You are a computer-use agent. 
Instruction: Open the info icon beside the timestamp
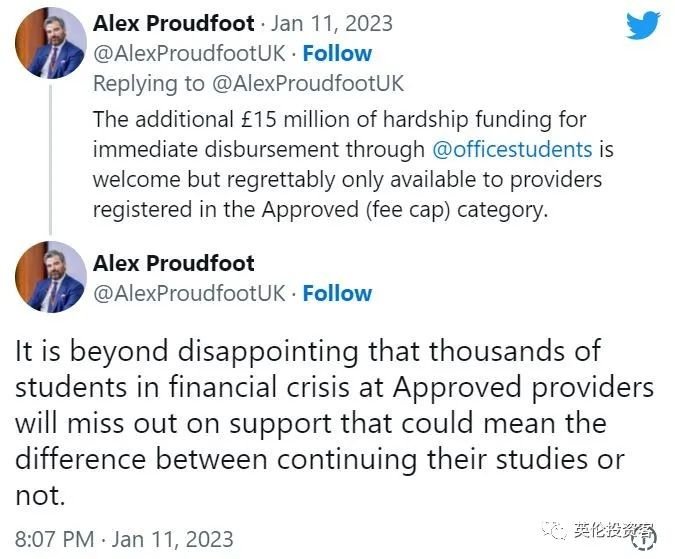click(x=645, y=538)
